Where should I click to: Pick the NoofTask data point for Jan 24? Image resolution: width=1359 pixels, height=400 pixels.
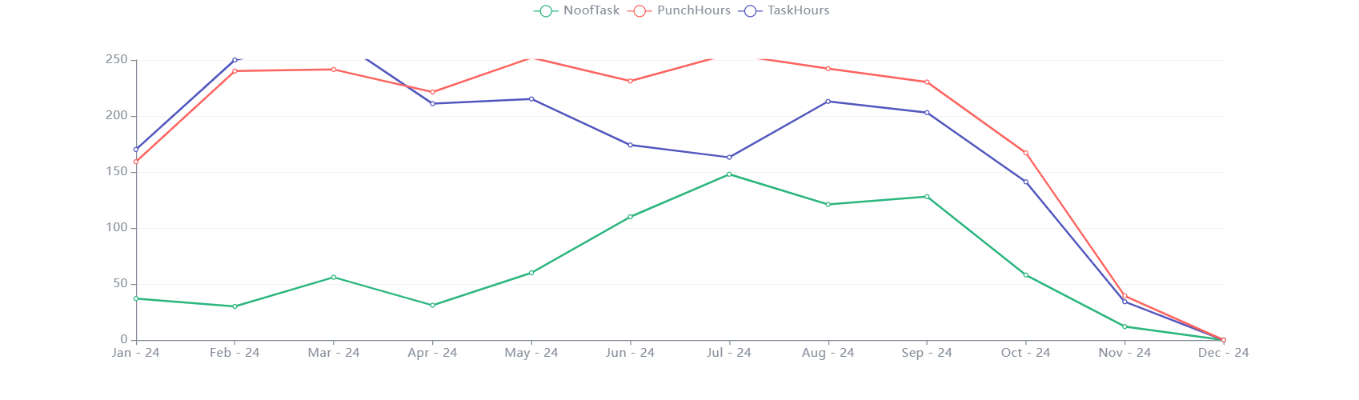(x=136, y=298)
